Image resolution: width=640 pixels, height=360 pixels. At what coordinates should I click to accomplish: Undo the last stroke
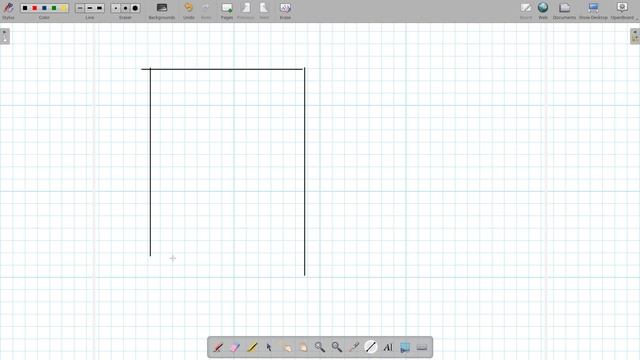pos(189,11)
